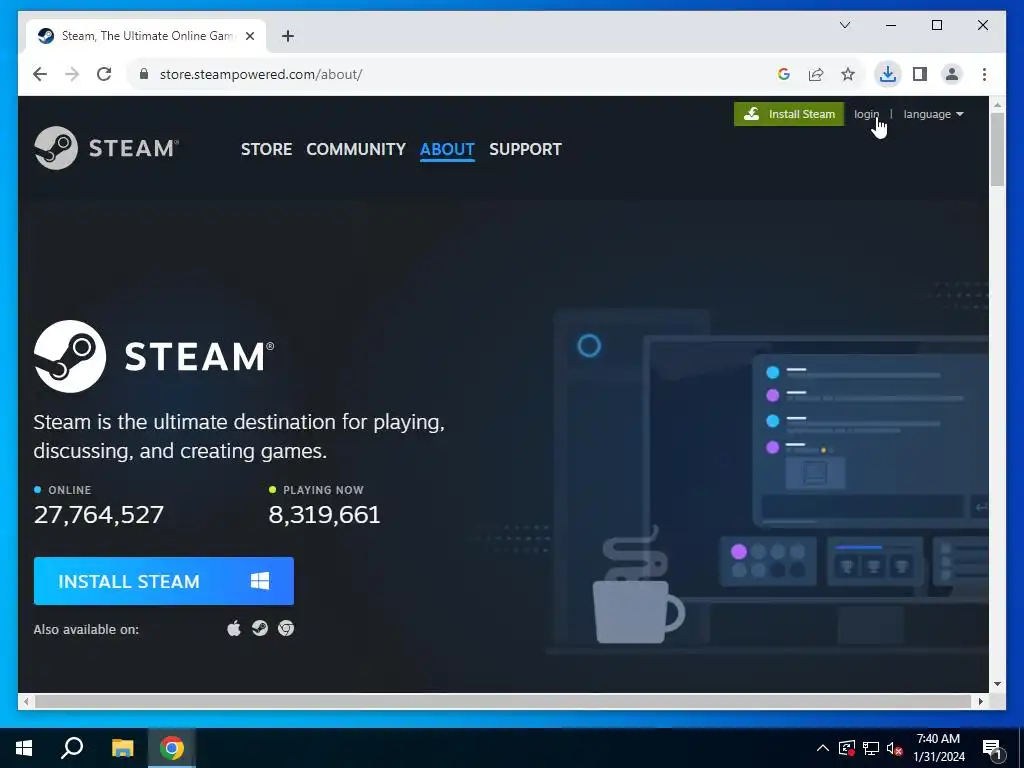Image resolution: width=1024 pixels, height=768 pixels.
Task: Click the Chromebook platform icon
Action: [286, 628]
